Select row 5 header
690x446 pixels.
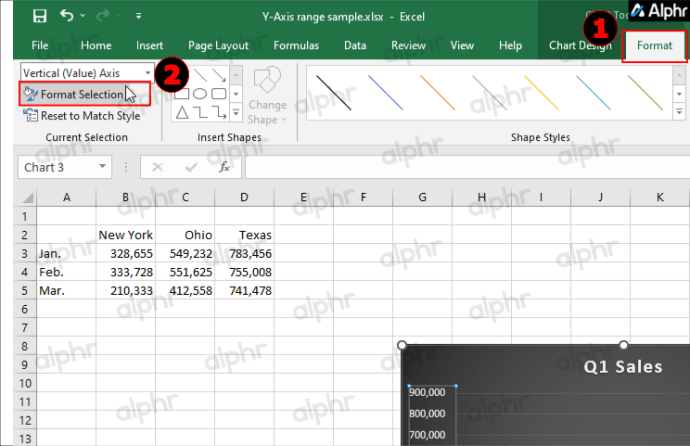click(25, 291)
